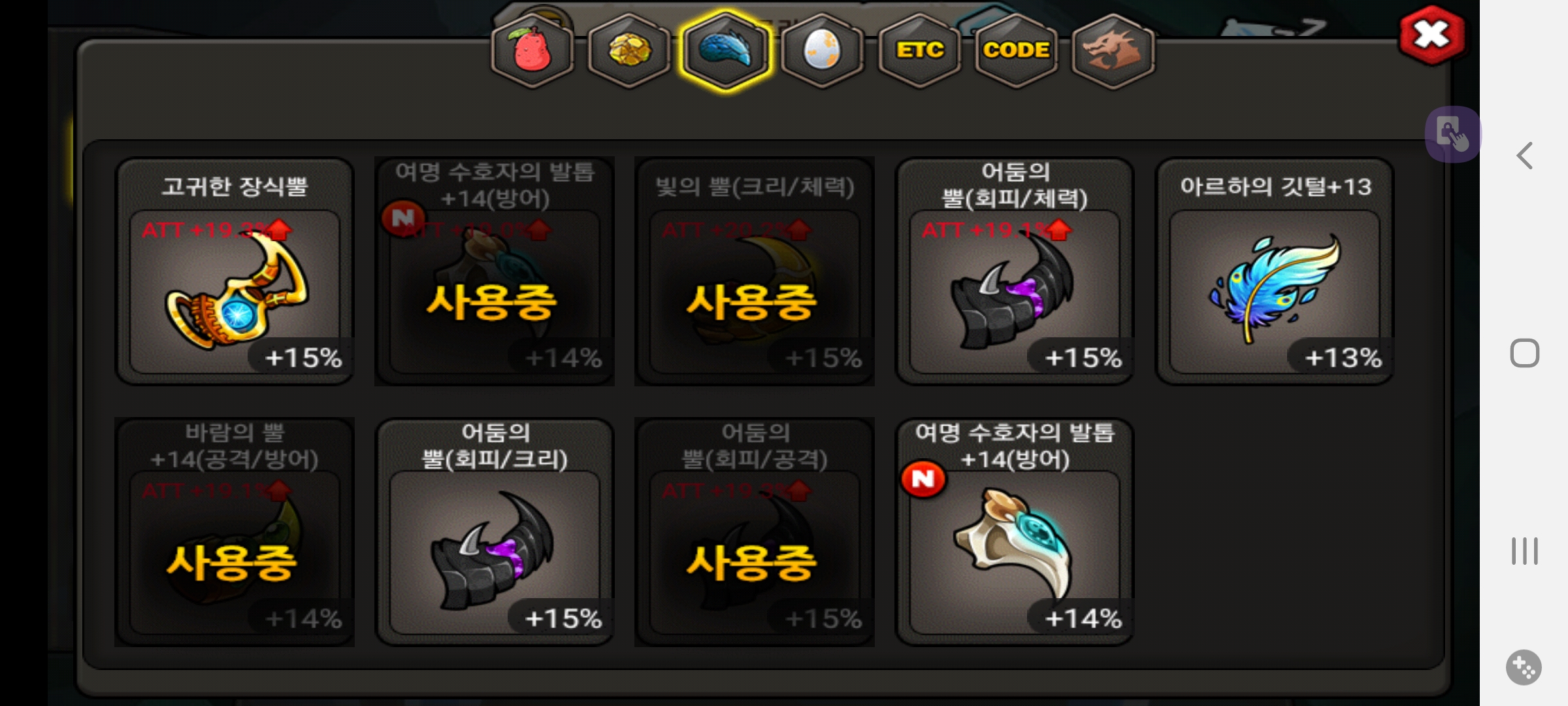Select new 여명 수호자의 발톱 +14 claw item
1568x706 pixels.
coord(1015,532)
